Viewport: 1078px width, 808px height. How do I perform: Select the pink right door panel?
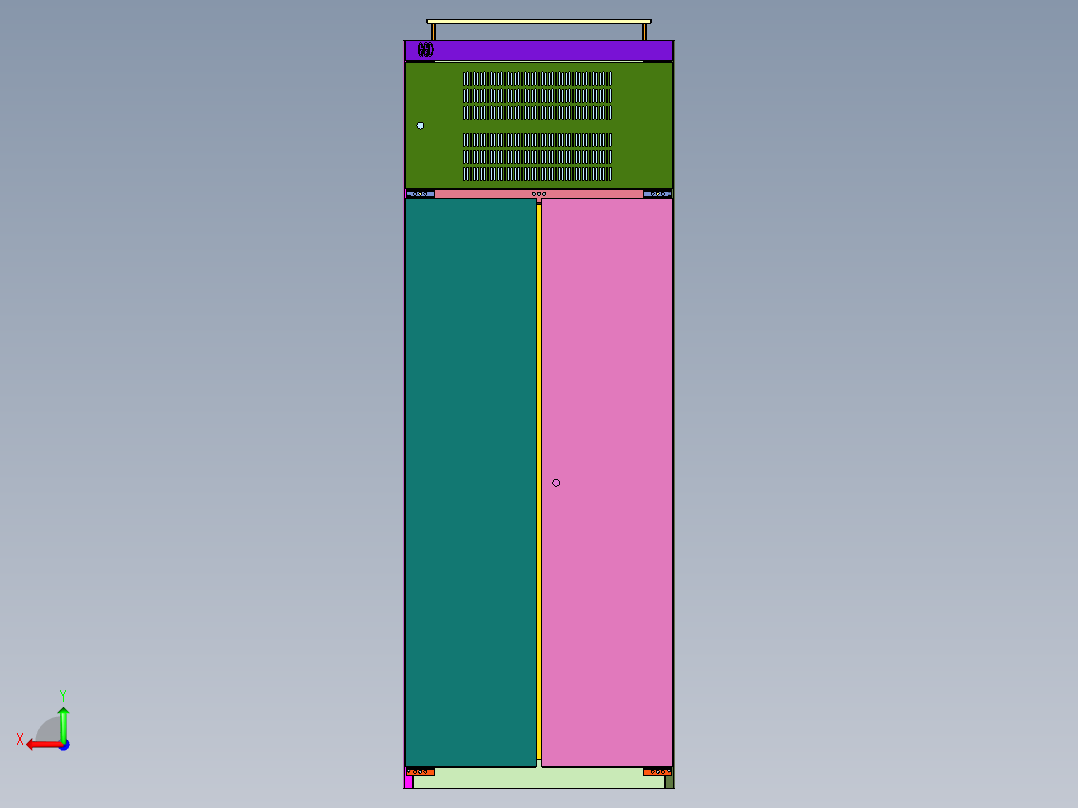607,482
